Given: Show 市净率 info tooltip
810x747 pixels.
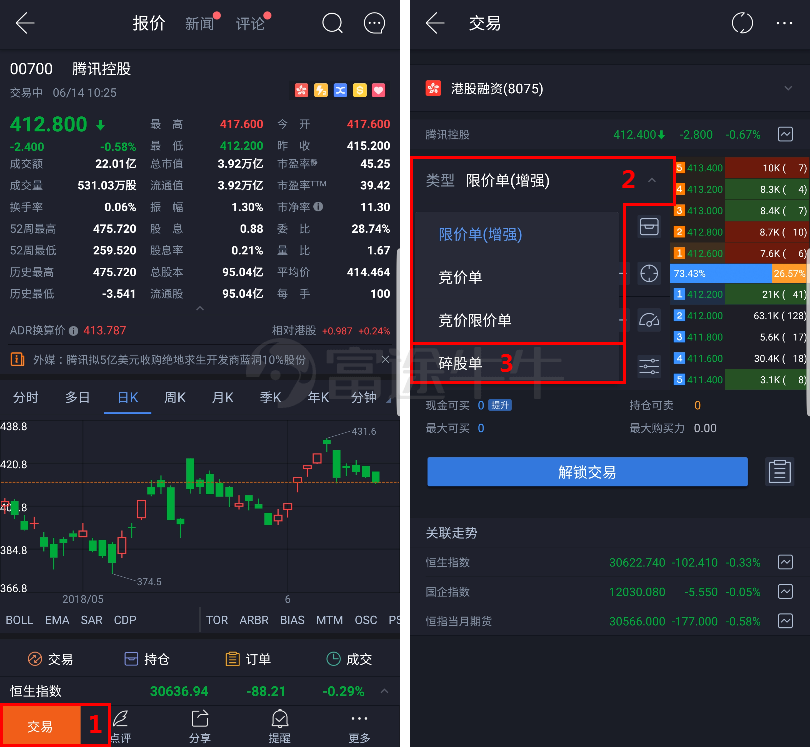Looking at the screenshot, I should click(x=318, y=207).
